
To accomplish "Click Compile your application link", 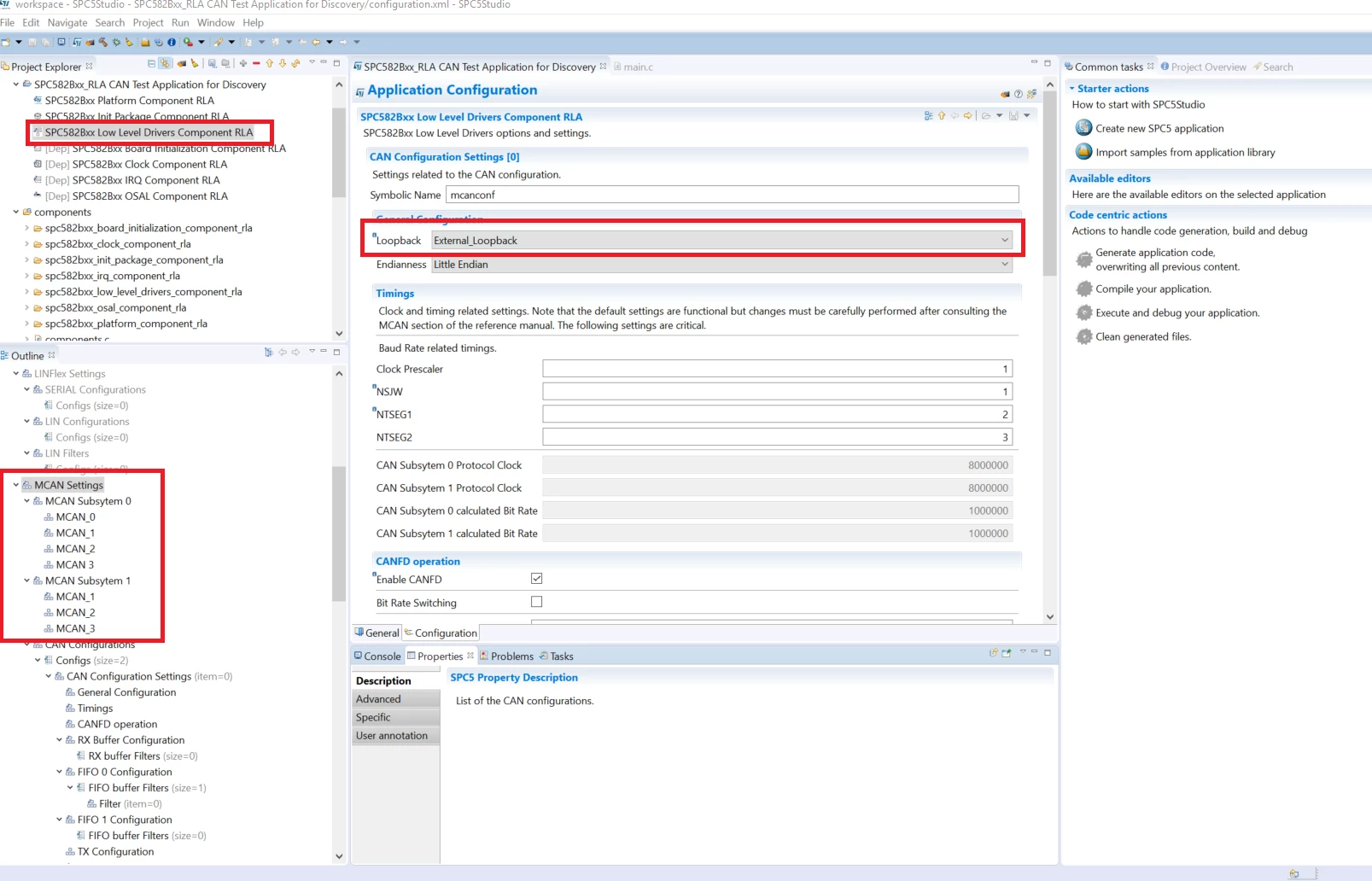I will click(x=1153, y=289).
